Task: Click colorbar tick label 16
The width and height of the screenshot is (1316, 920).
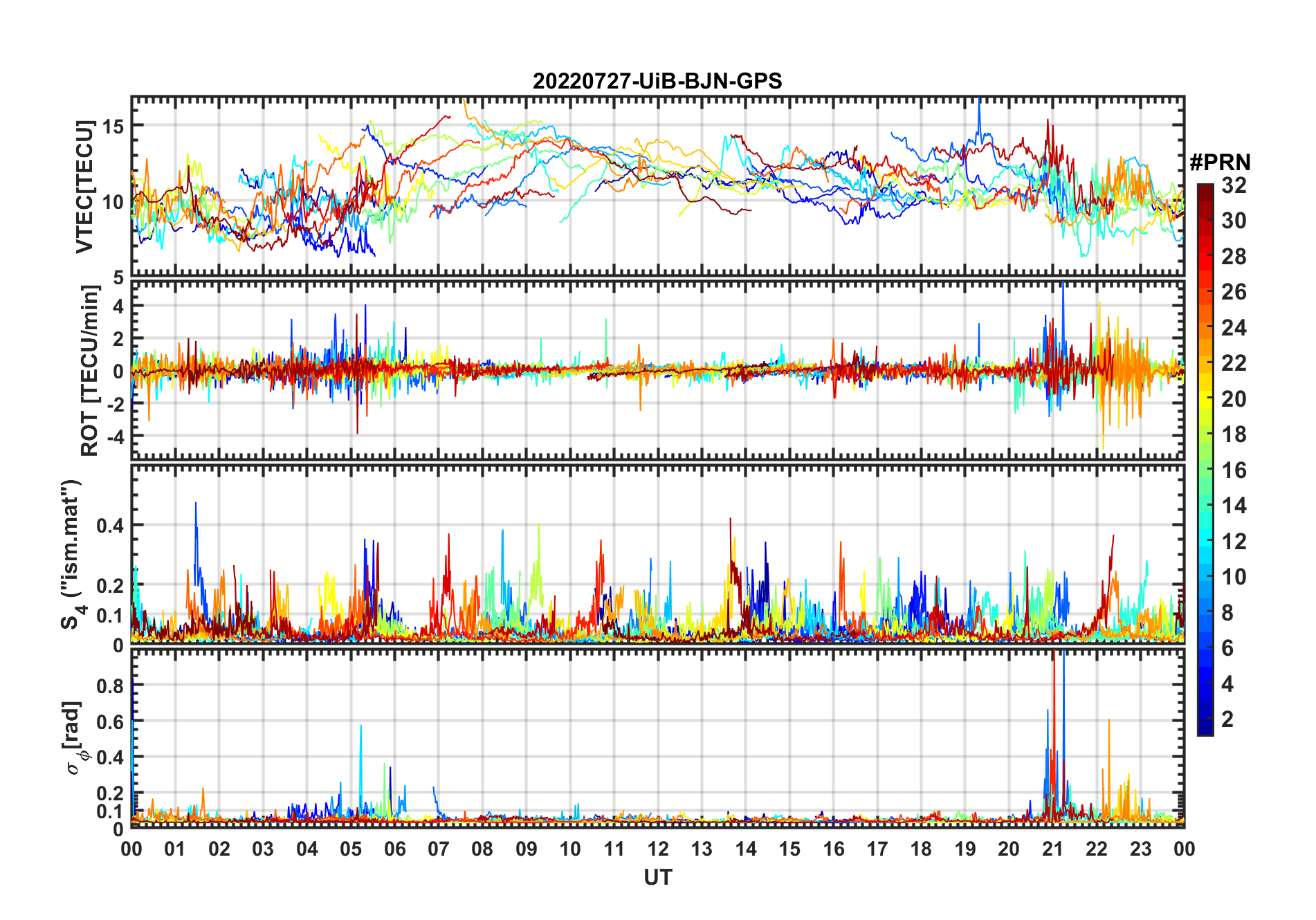Action: (x=1234, y=470)
